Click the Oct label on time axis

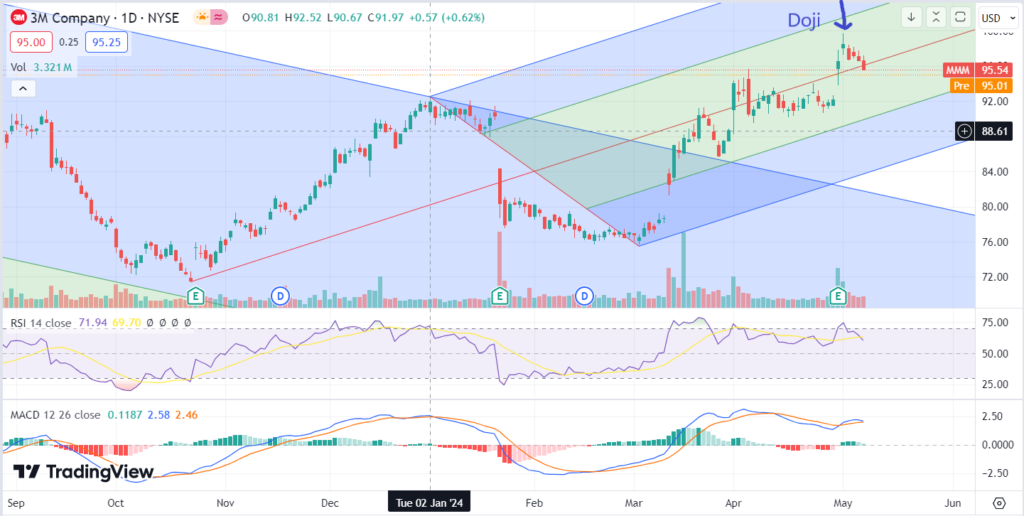(116, 504)
